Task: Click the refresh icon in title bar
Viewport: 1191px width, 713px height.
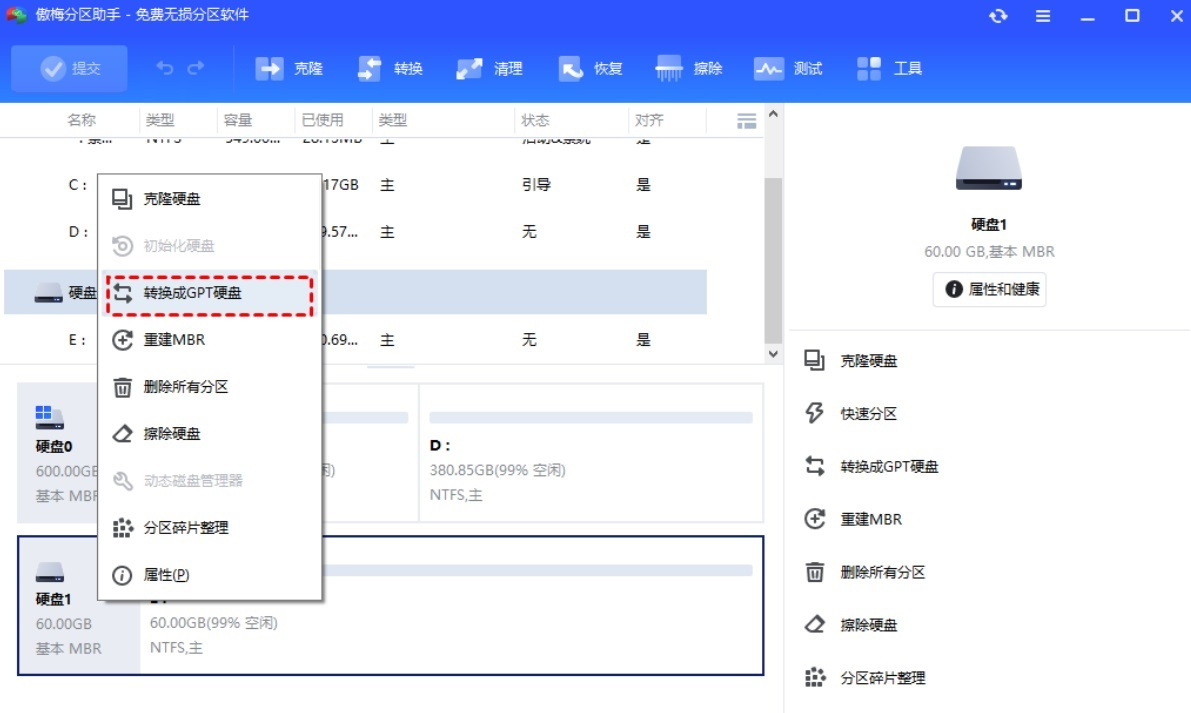Action: (x=998, y=17)
